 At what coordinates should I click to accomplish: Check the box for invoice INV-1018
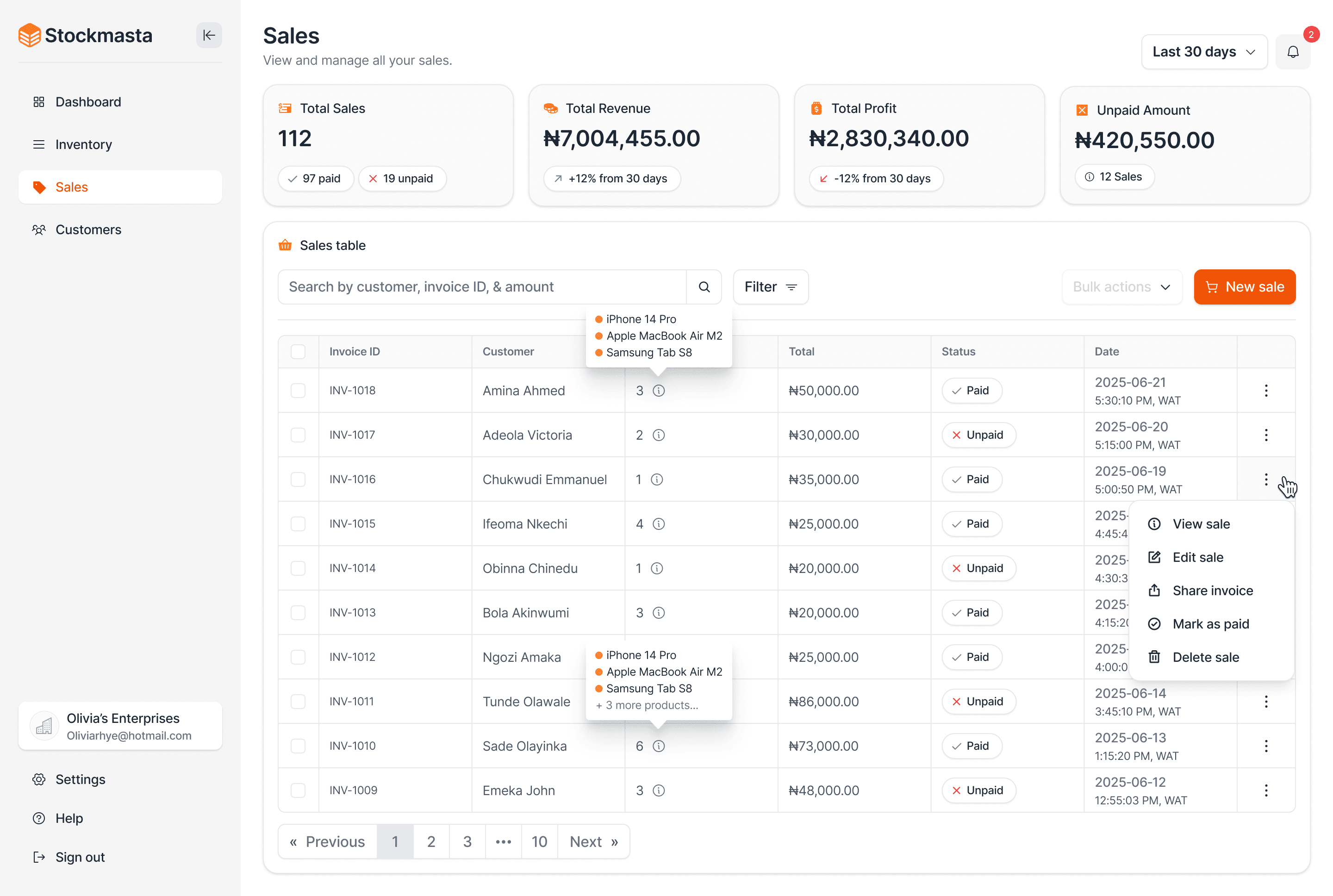[298, 391]
